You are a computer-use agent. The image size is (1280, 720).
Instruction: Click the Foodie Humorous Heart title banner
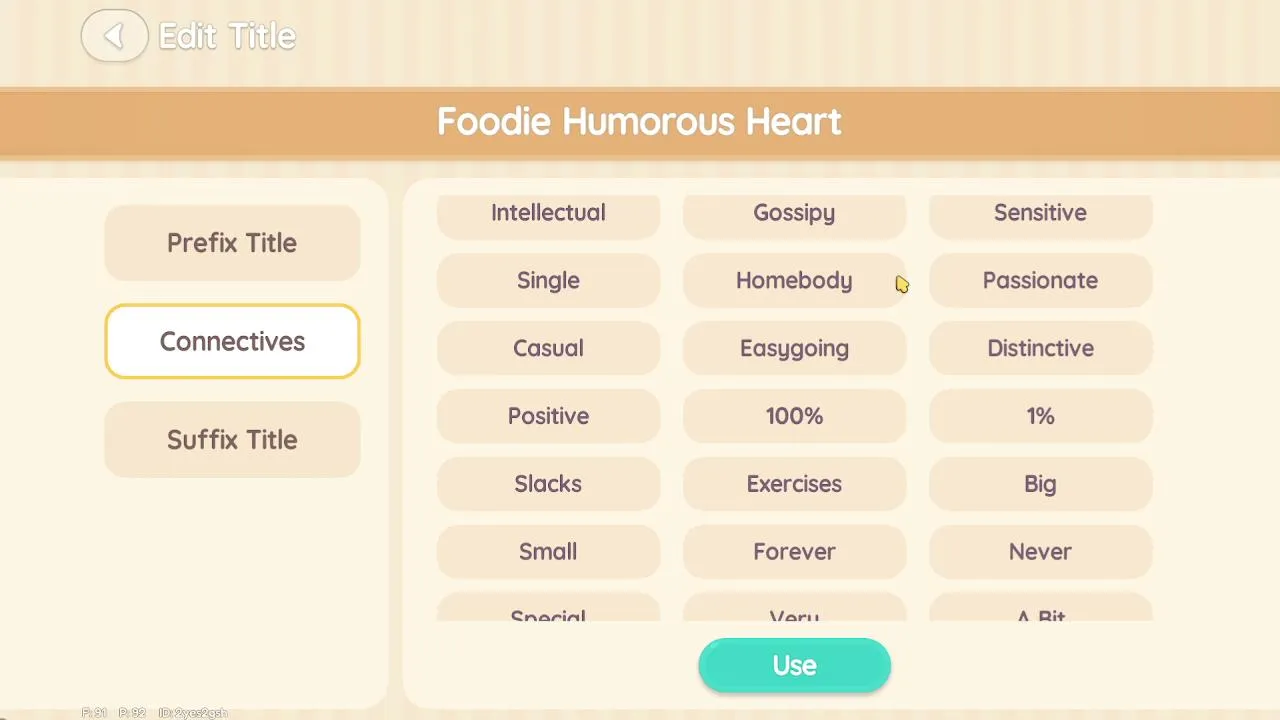coord(640,122)
